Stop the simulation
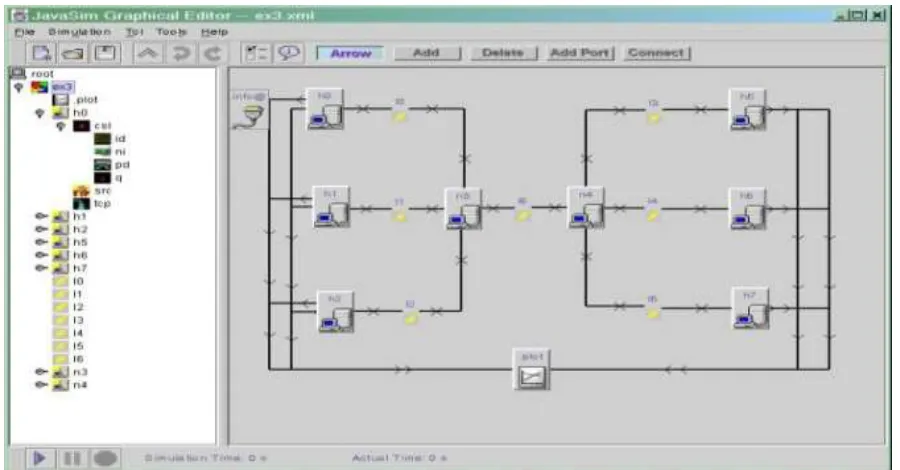This screenshot has height=470, width=900. [x=105, y=459]
